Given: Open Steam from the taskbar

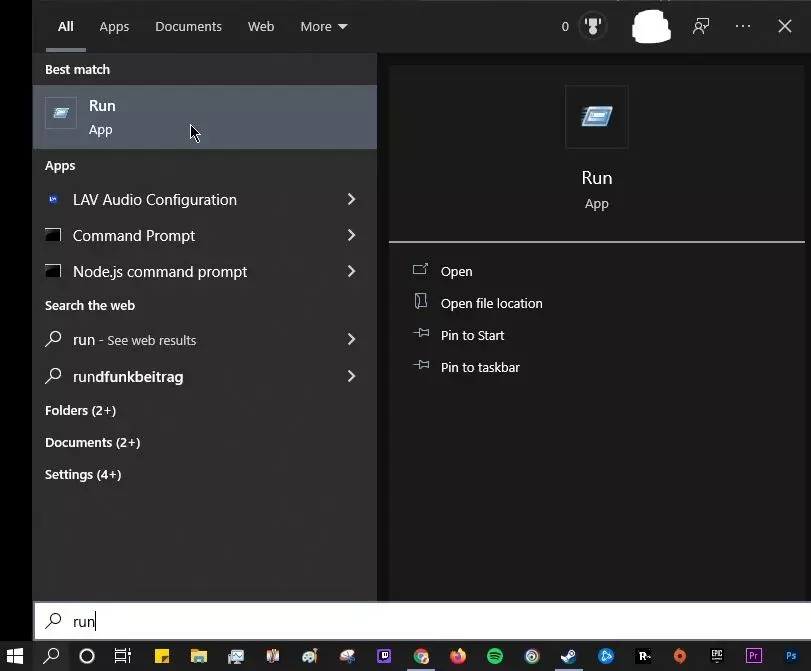Looking at the screenshot, I should [x=569, y=657].
